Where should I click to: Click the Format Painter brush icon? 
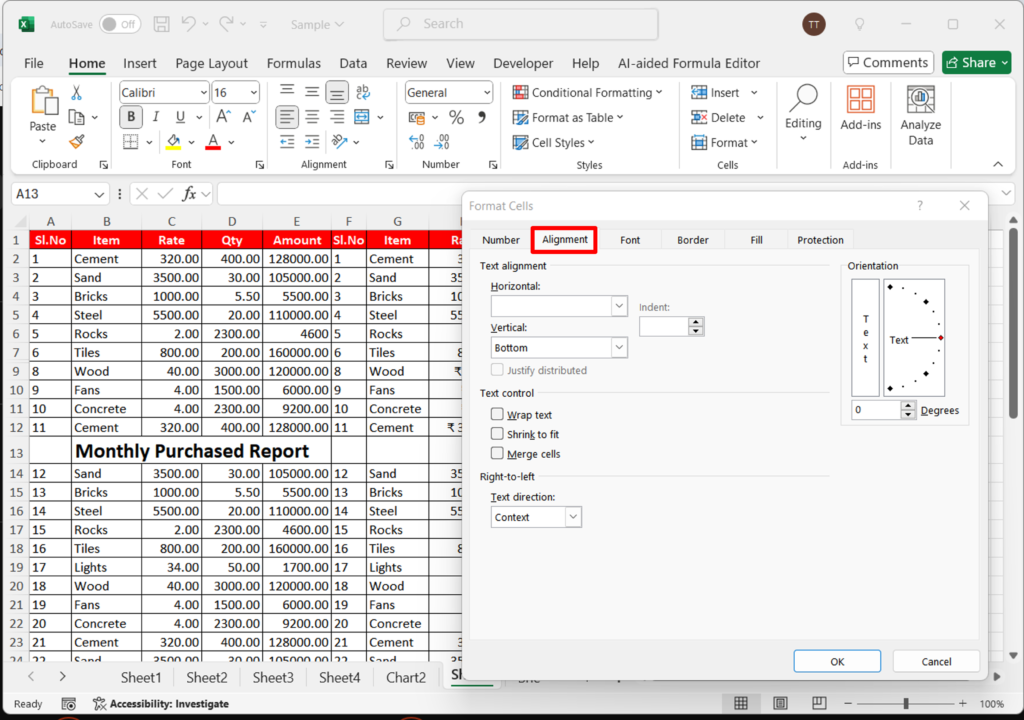click(76, 141)
